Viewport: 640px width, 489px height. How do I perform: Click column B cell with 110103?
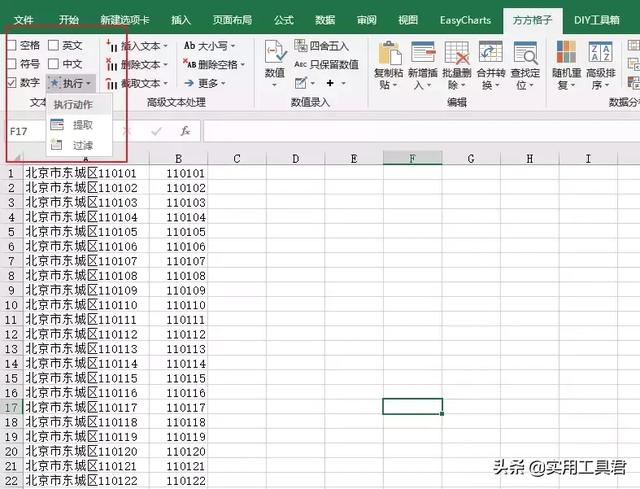tap(179, 202)
